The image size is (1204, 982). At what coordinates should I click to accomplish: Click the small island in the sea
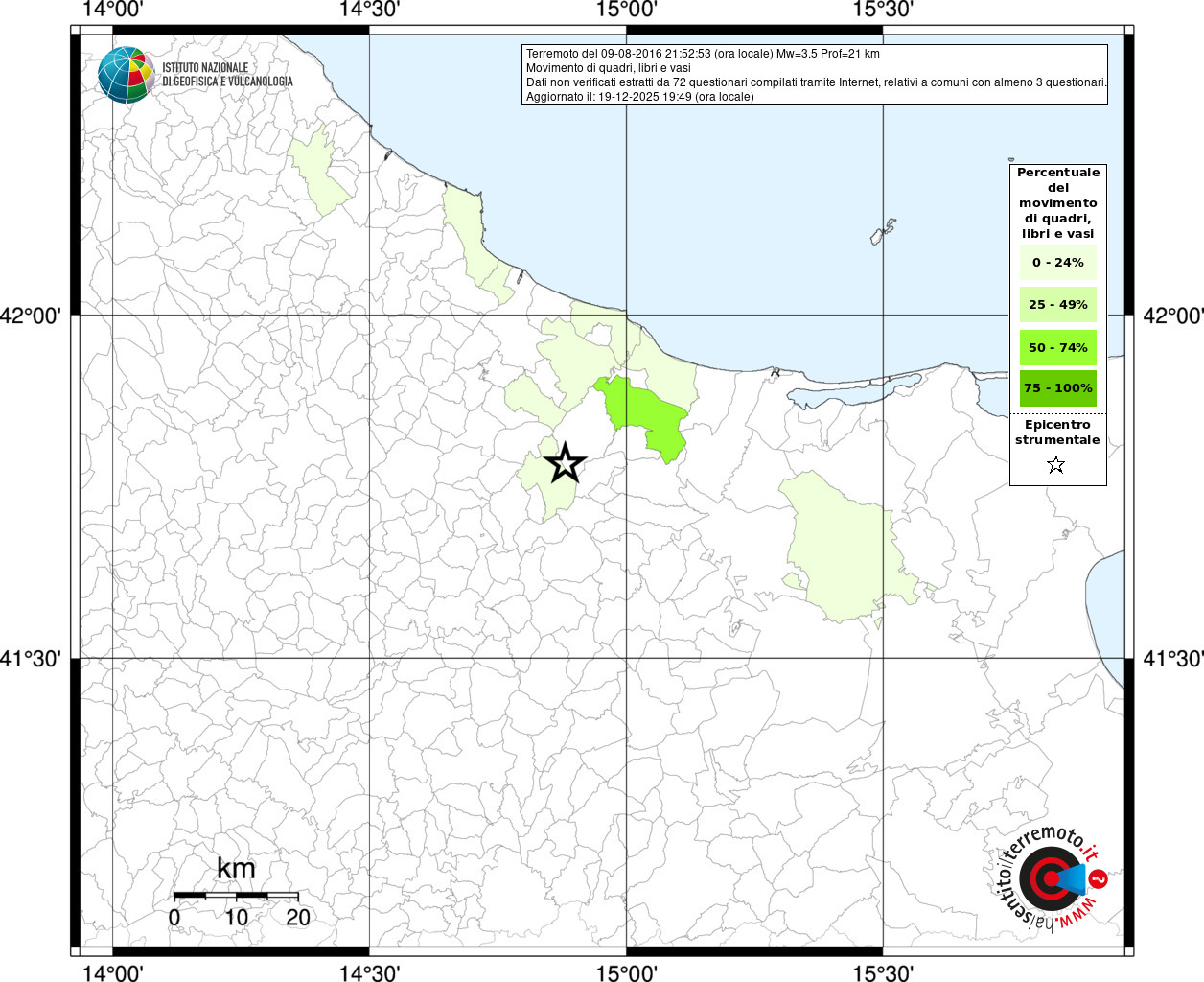click(x=883, y=232)
